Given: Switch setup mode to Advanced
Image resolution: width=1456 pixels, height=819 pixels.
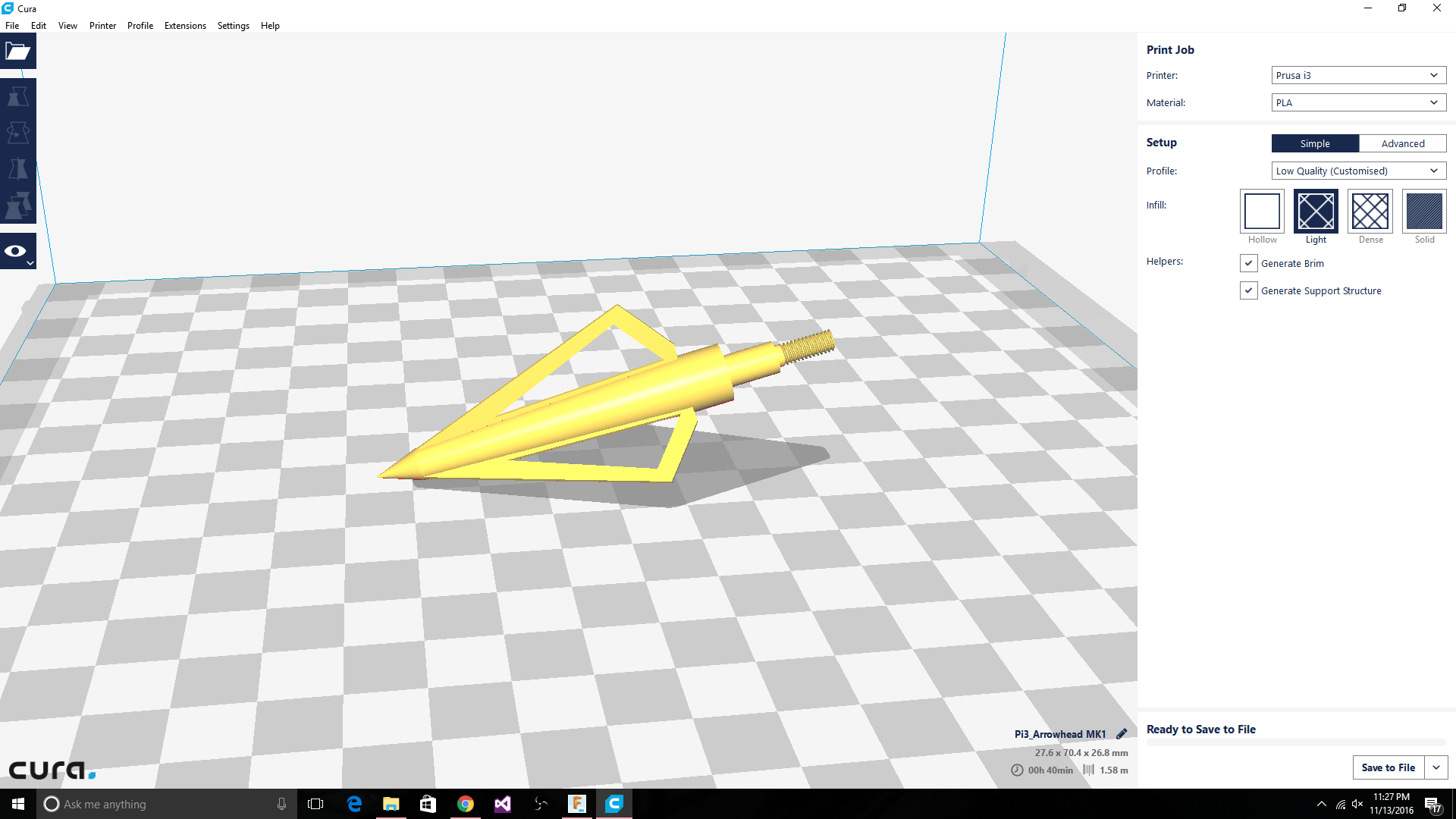Looking at the screenshot, I should coord(1403,143).
